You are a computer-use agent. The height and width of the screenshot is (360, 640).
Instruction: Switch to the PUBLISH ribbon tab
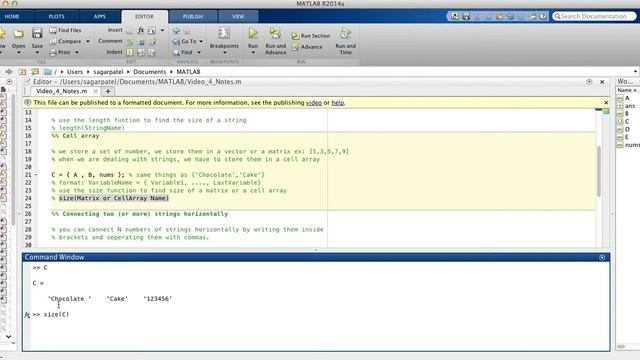pos(193,16)
